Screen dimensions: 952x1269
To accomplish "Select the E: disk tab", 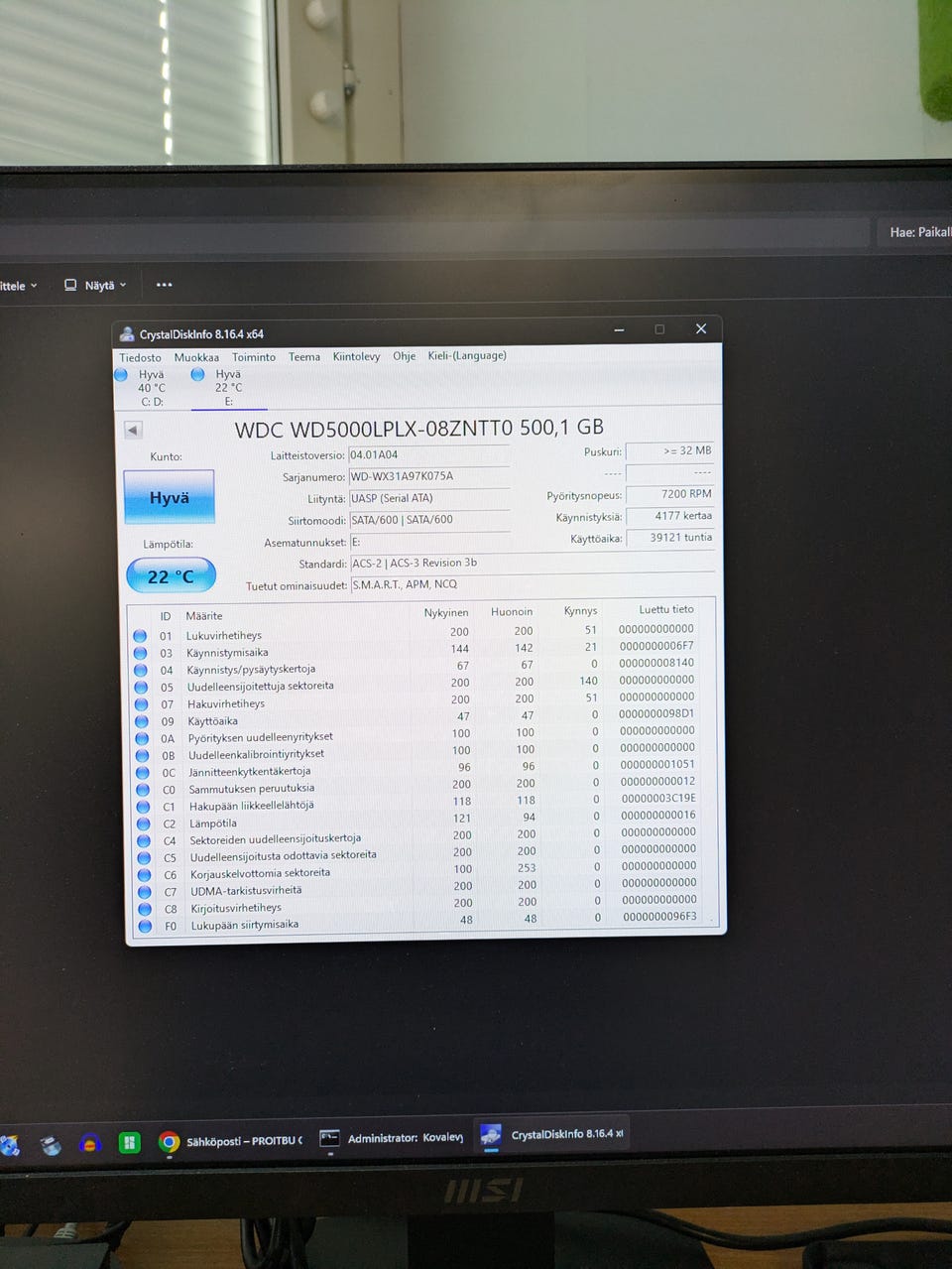I will (x=228, y=388).
